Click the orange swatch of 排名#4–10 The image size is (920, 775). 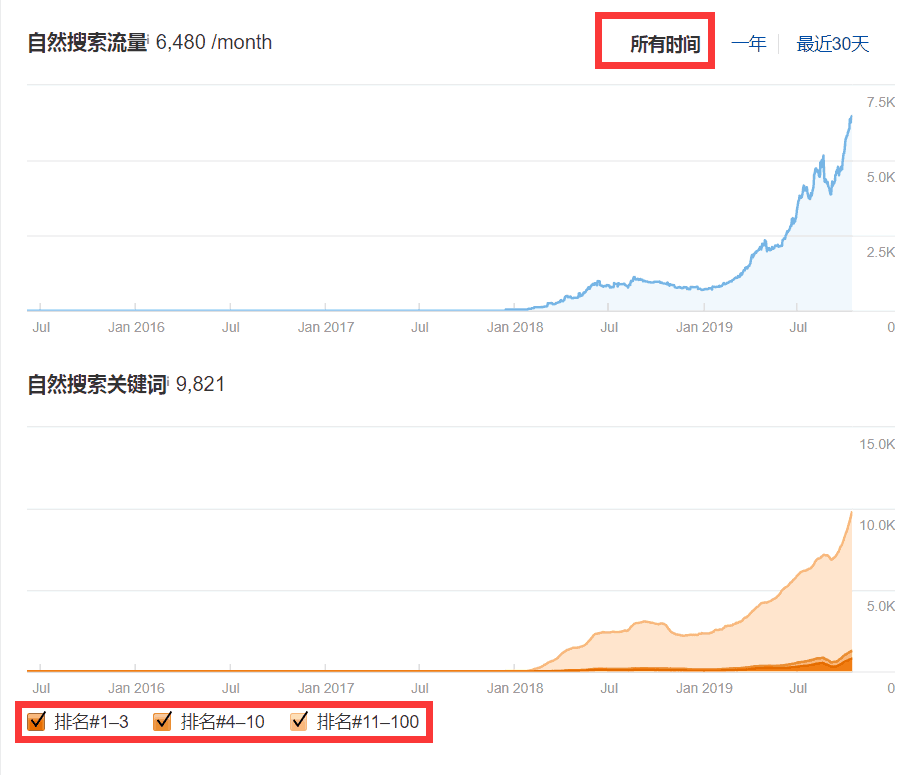(x=161, y=721)
